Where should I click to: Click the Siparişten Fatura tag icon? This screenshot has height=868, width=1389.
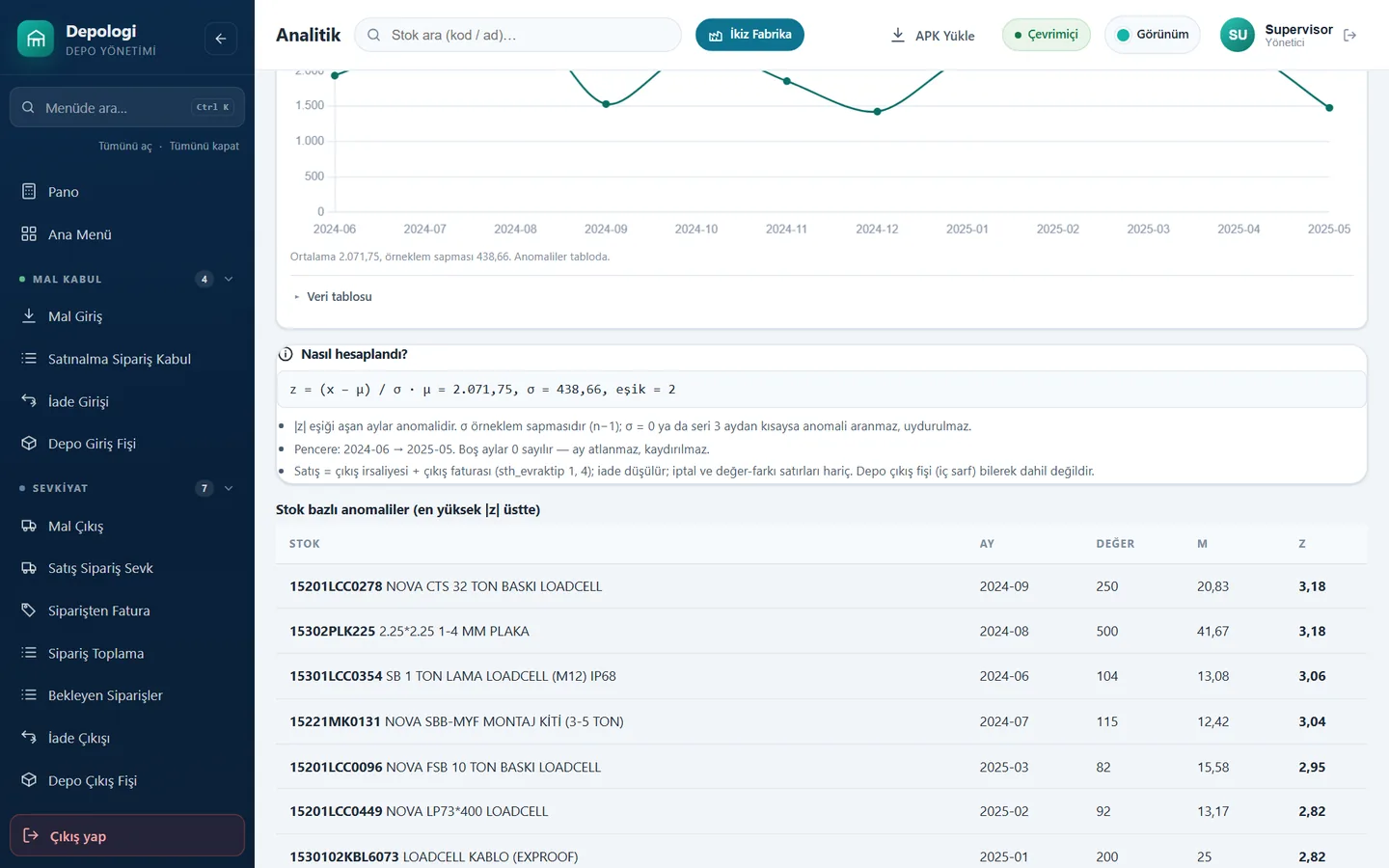coord(29,610)
